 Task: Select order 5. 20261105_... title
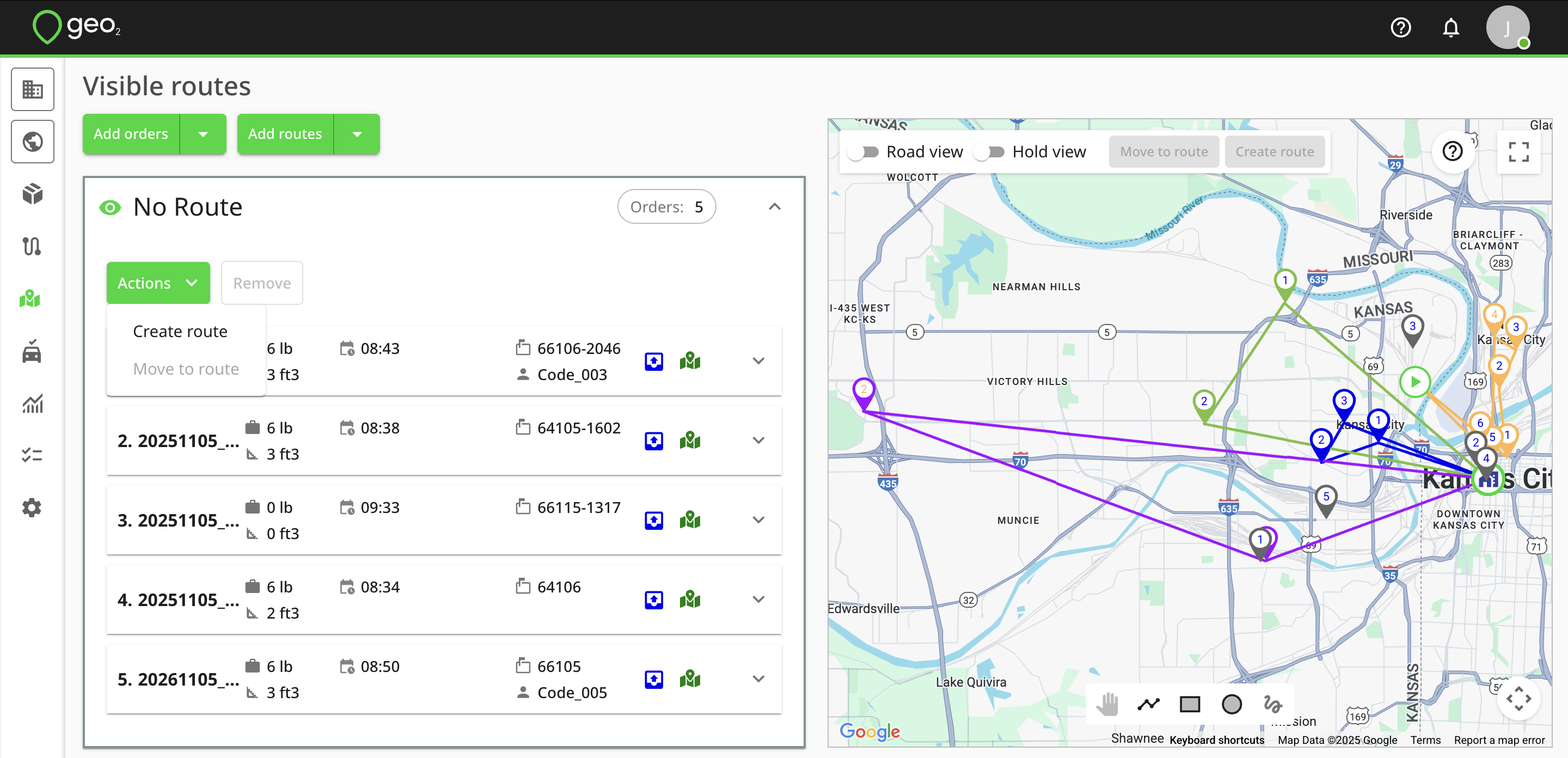click(179, 680)
